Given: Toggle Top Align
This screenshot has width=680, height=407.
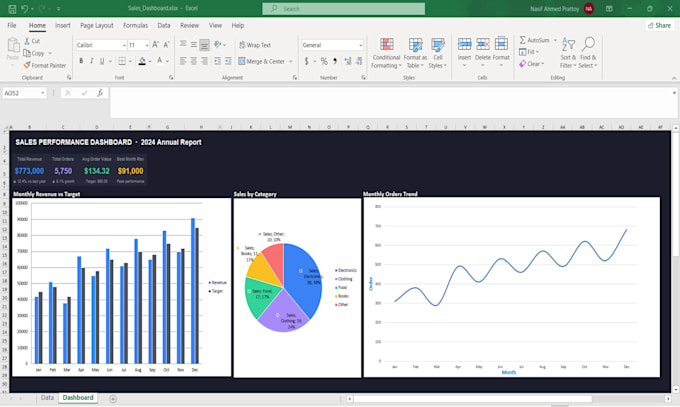Looking at the screenshot, I should coord(183,44).
